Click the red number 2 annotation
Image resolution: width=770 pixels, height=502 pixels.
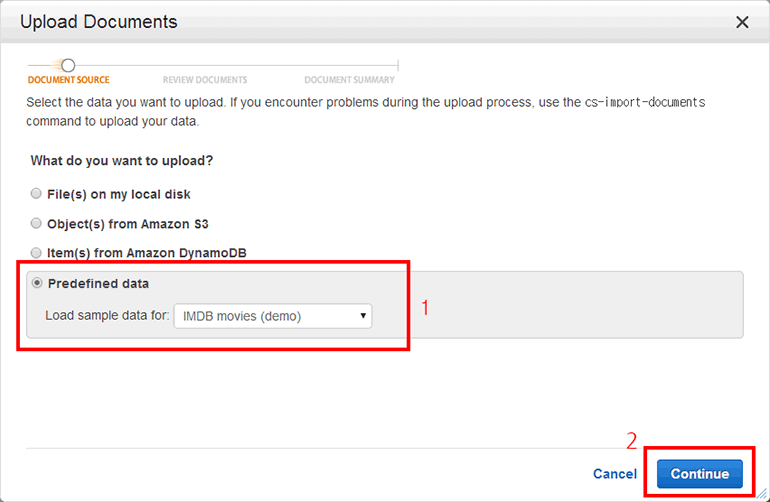[x=631, y=440]
